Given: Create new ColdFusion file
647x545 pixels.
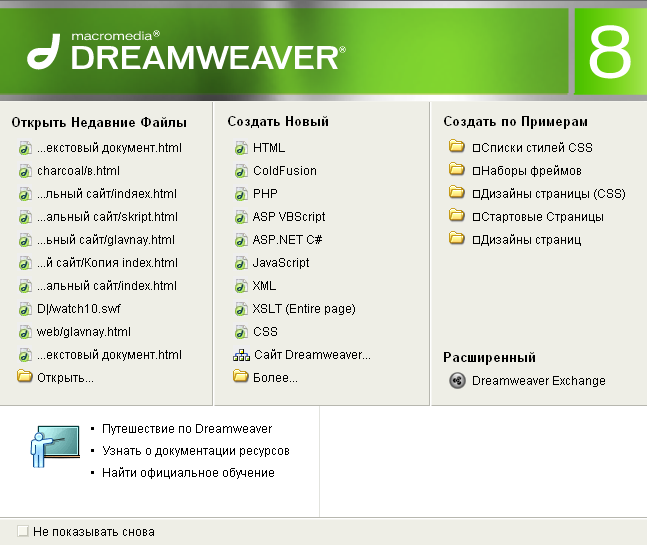Looking at the screenshot, I should pos(284,171).
